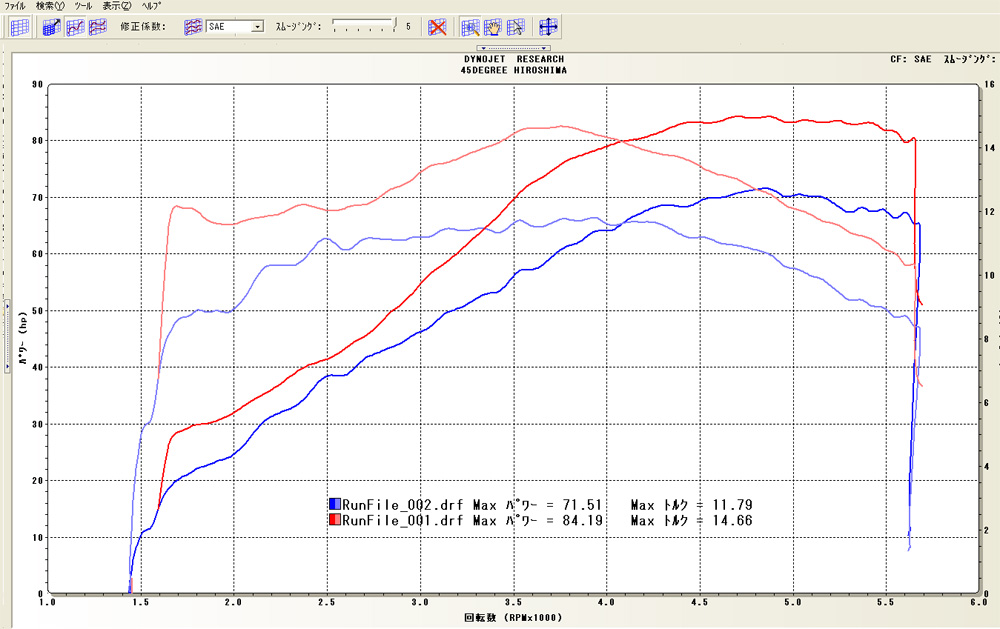The width and height of the screenshot is (1000, 629).
Task: Click the fourth toolbar graph icon with red curves
Action: pos(97,27)
